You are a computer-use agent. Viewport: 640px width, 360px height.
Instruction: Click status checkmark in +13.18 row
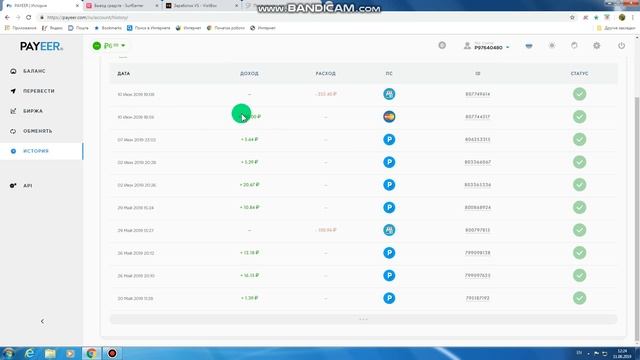click(579, 253)
